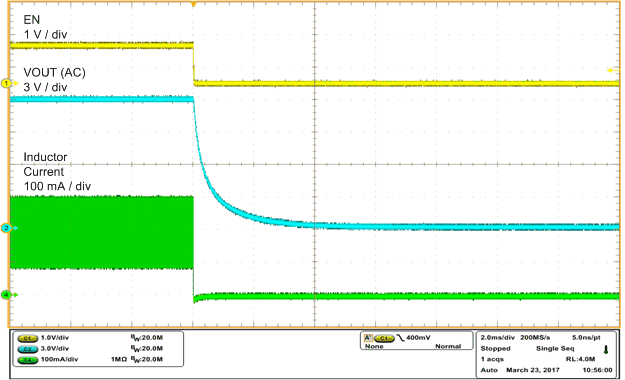Click the falling edge slope icon
625x380 pixels.
point(400,338)
